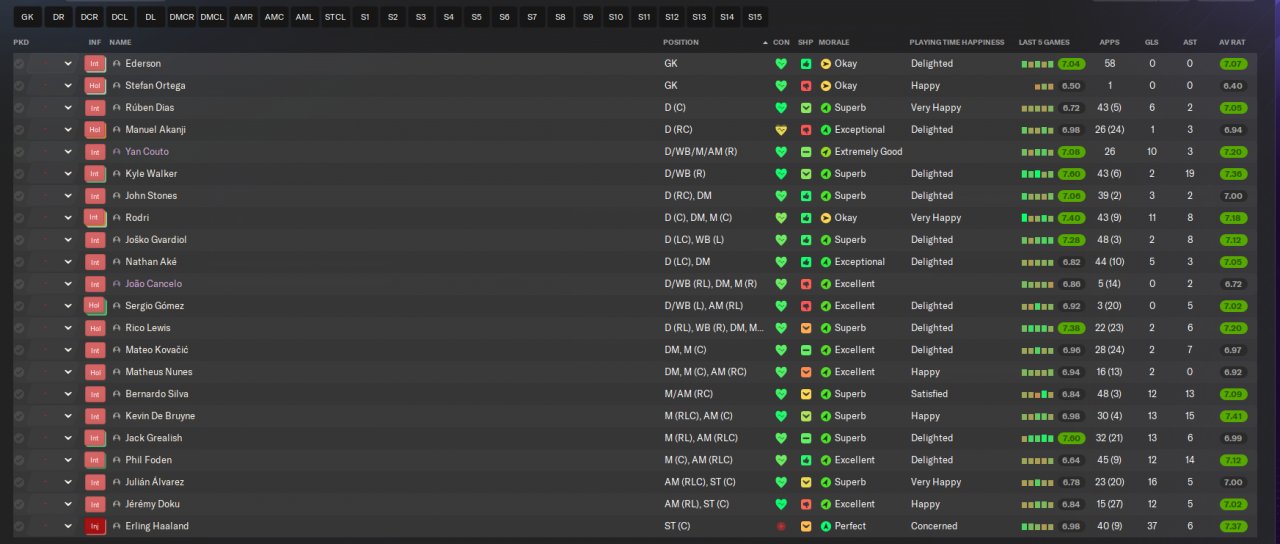Open the position dropdown arrow for John Stones

pyautogui.click(x=68, y=195)
